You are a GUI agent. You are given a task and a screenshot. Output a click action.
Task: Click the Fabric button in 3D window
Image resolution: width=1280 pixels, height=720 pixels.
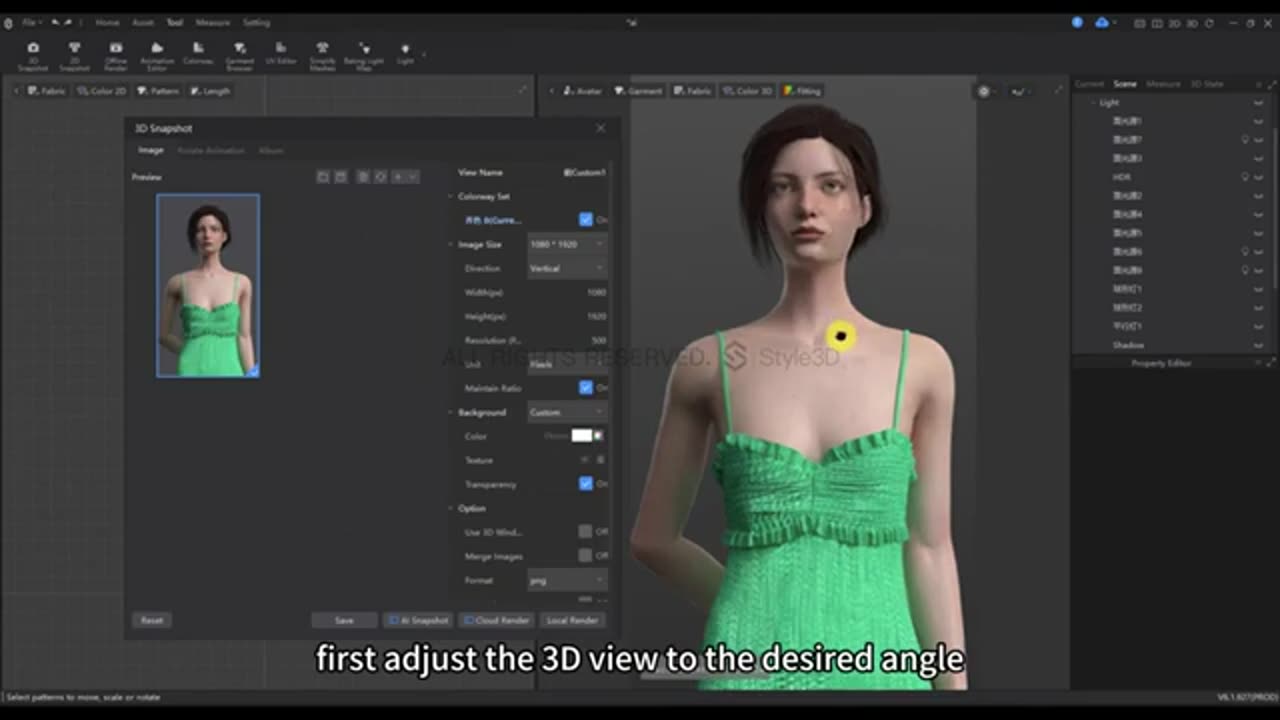693,91
